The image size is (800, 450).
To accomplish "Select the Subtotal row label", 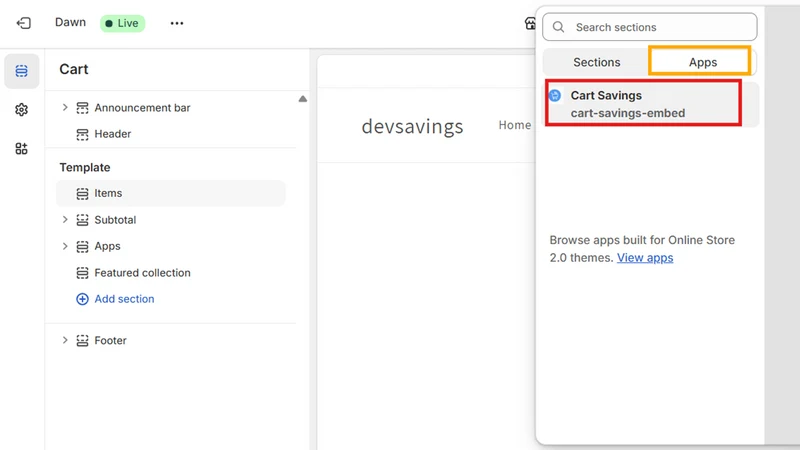I will (115, 220).
